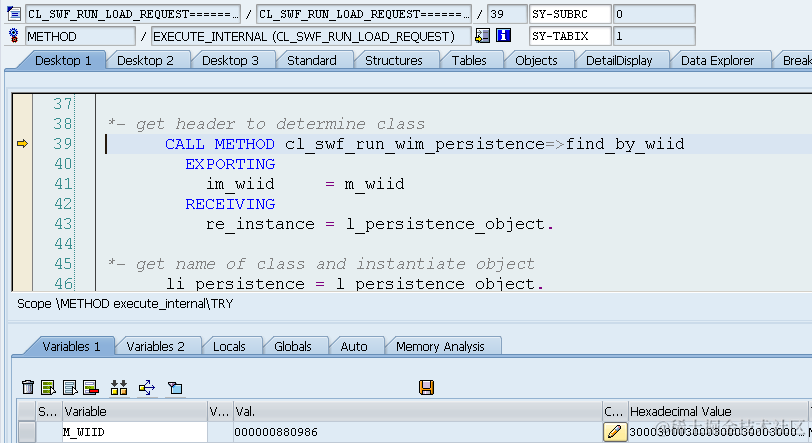Select the Auto tab
This screenshot has width=812, height=443.
point(354,346)
